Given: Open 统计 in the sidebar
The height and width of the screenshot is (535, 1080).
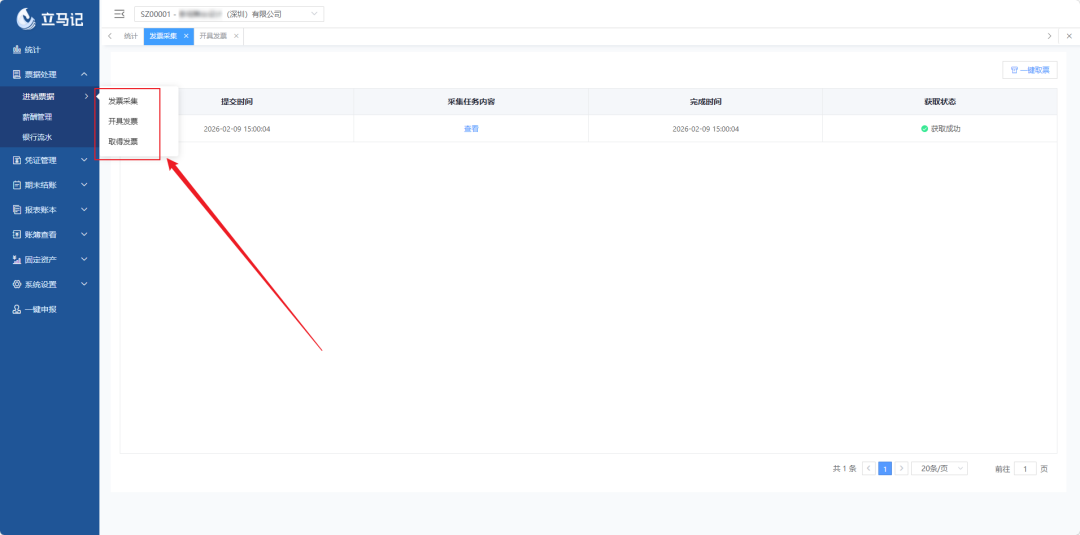Looking at the screenshot, I should pyautogui.click(x=33, y=50).
